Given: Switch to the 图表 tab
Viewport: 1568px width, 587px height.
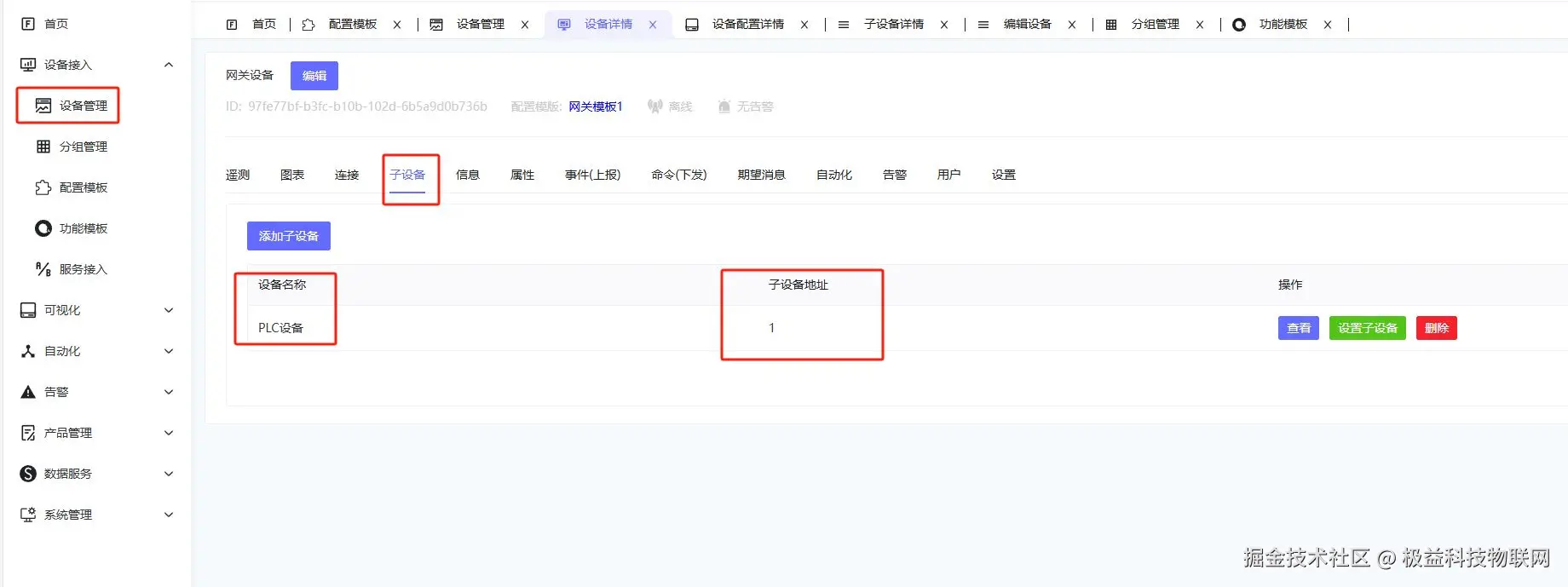Looking at the screenshot, I should click(292, 175).
